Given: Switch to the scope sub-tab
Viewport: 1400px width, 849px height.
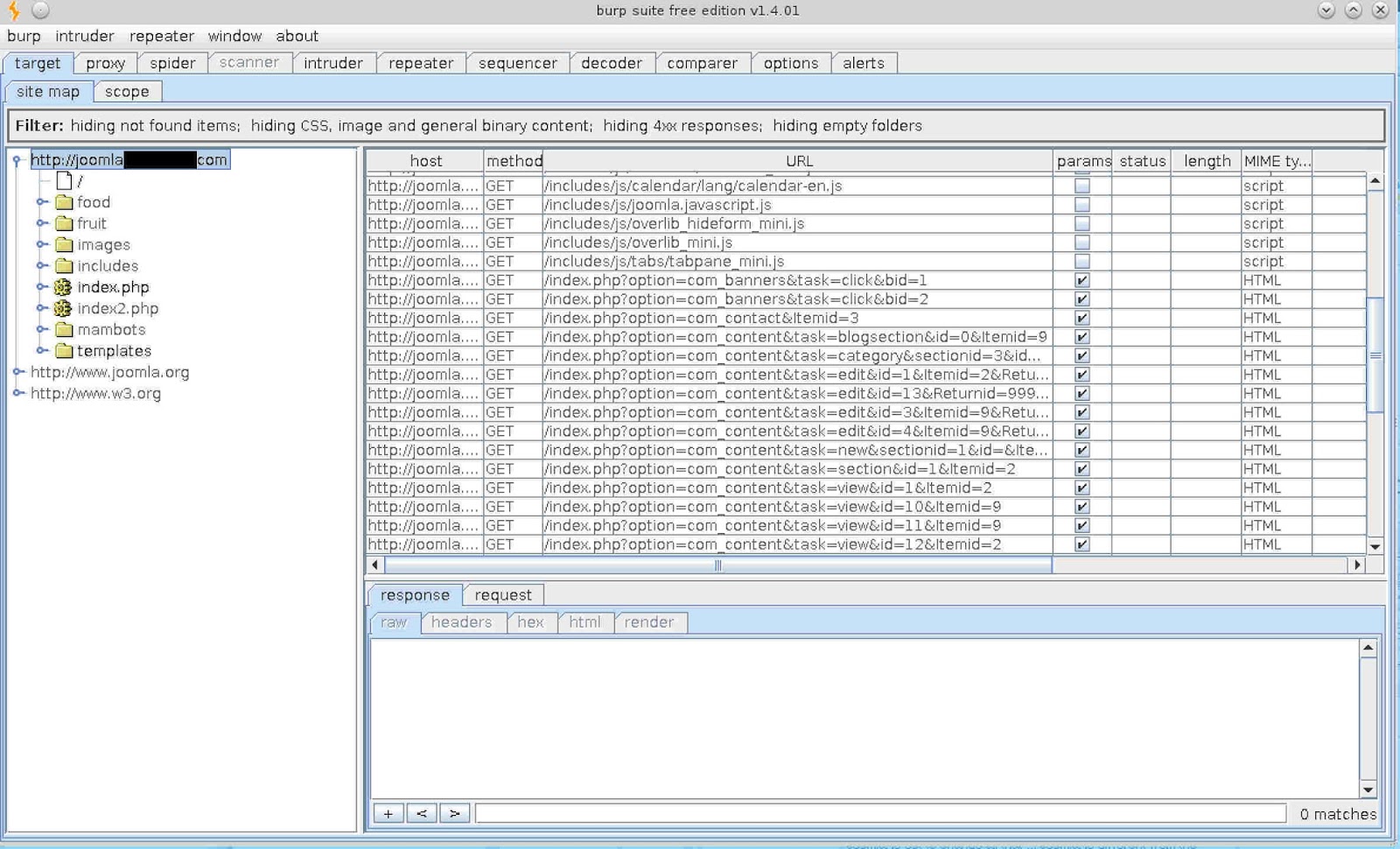Looking at the screenshot, I should click(127, 91).
